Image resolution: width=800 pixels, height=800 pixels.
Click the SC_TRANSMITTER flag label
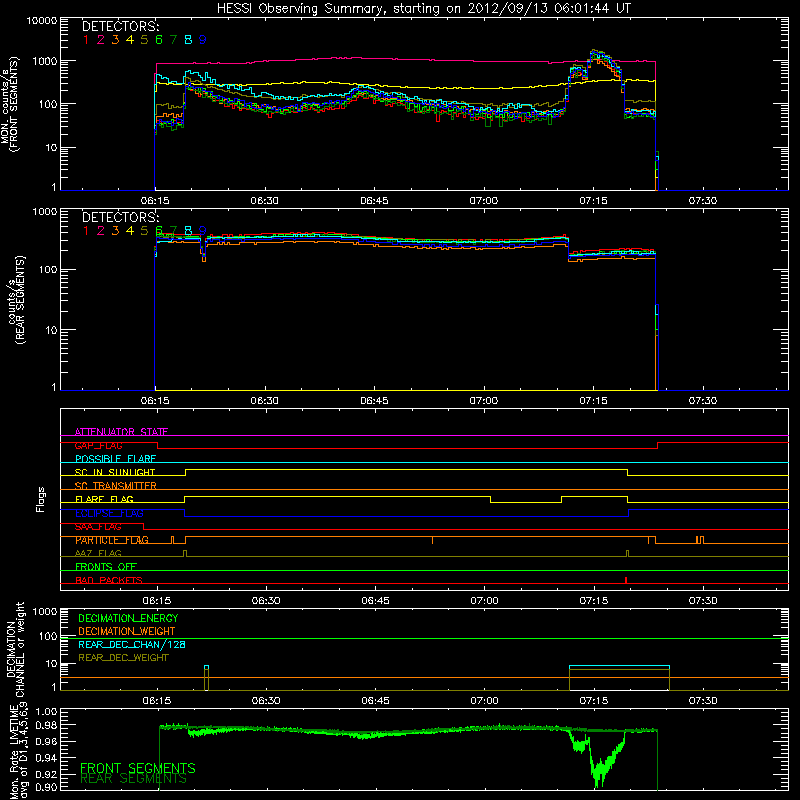pos(115,486)
